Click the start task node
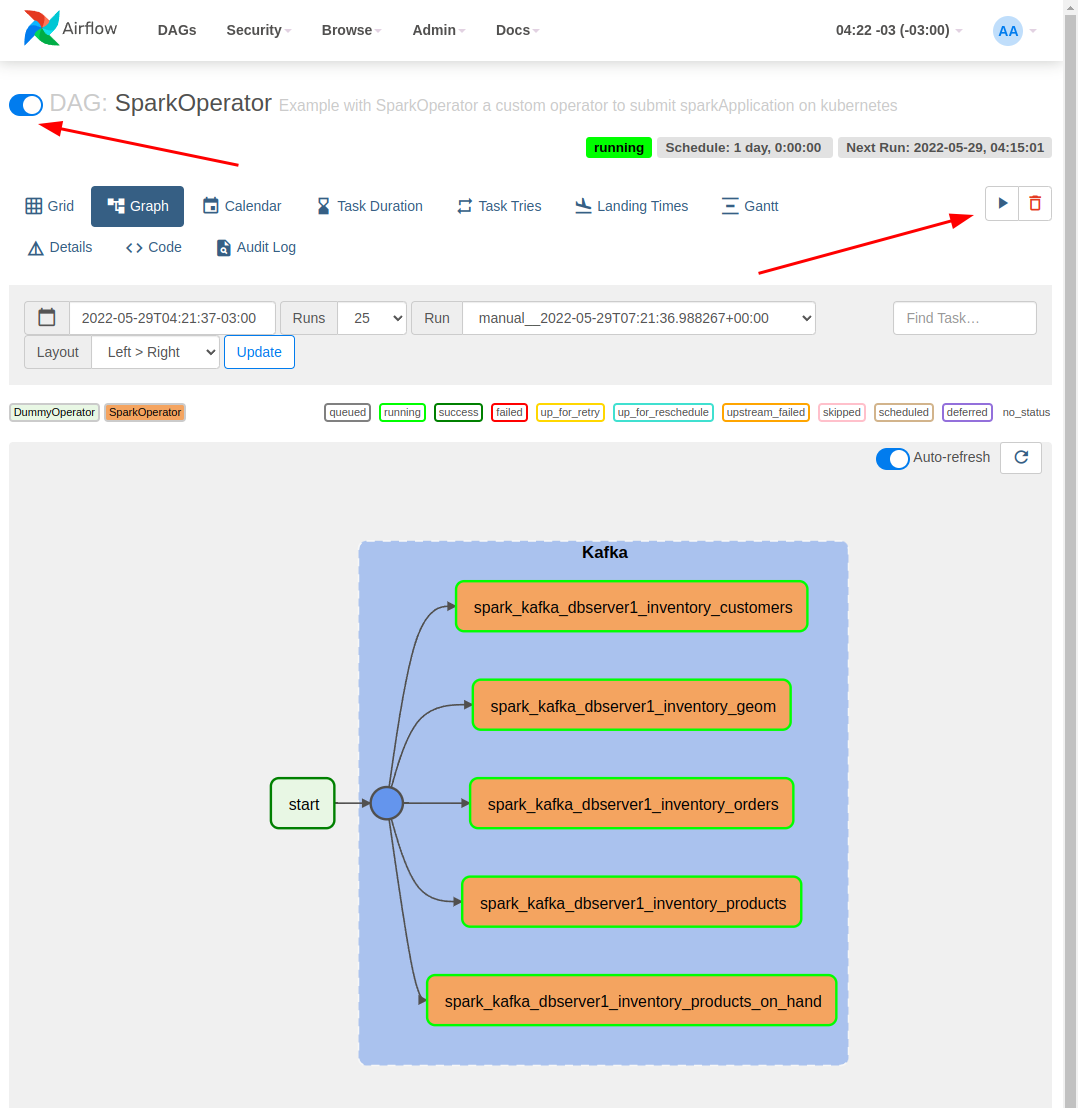1078x1108 pixels. pyautogui.click(x=302, y=803)
